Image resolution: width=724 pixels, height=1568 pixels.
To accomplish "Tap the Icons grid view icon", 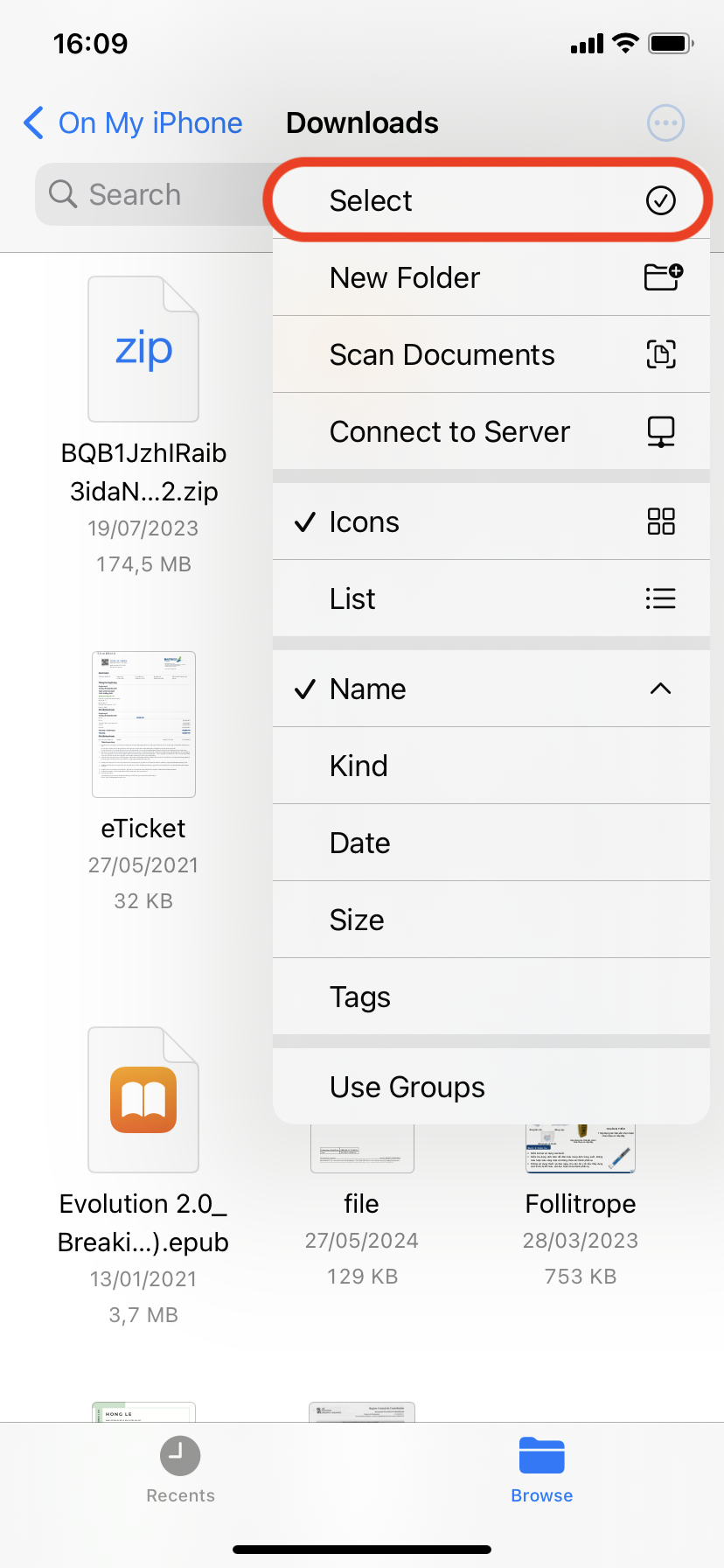I will point(661,521).
